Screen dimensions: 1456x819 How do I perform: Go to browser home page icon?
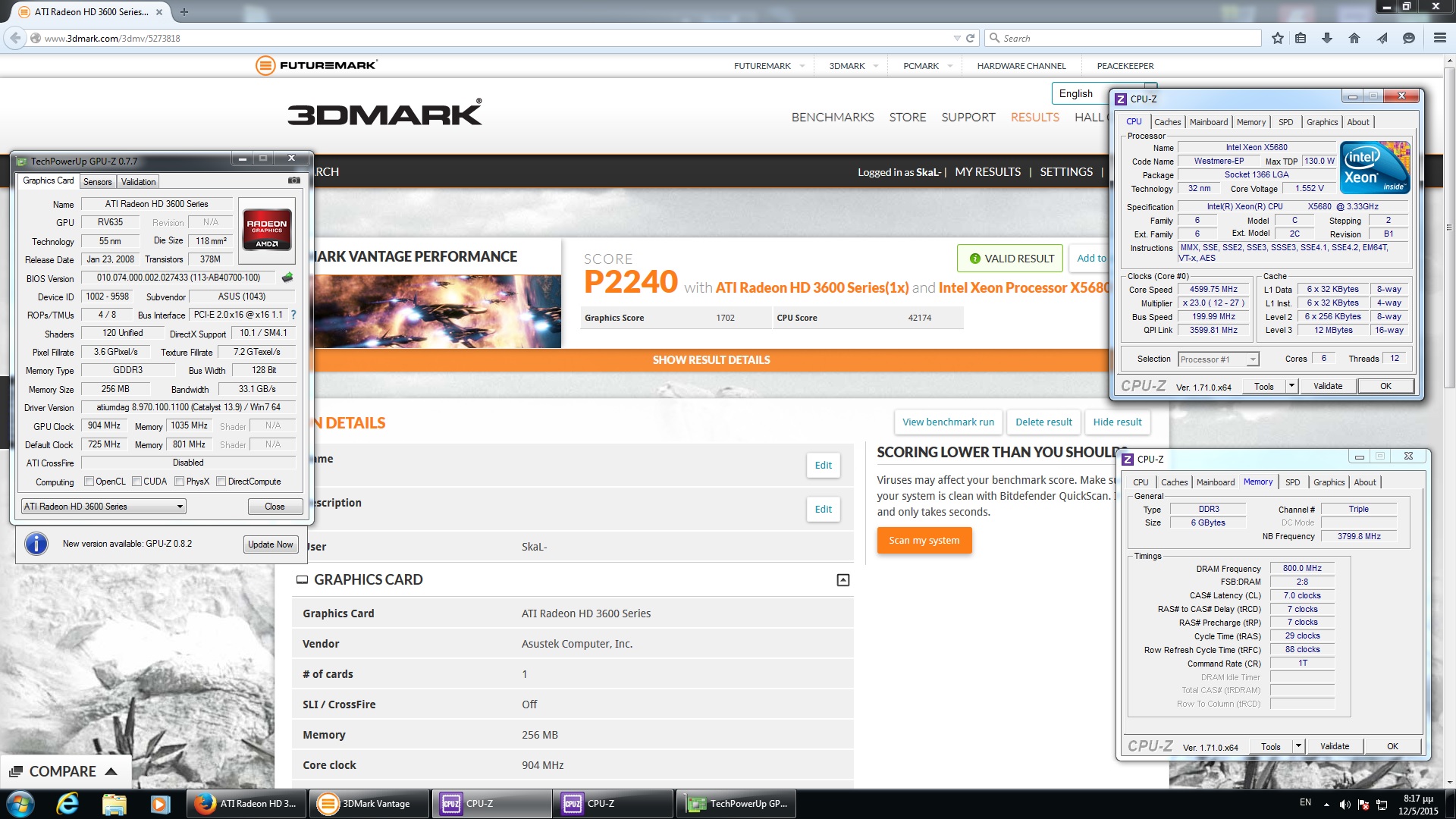pos(1354,38)
